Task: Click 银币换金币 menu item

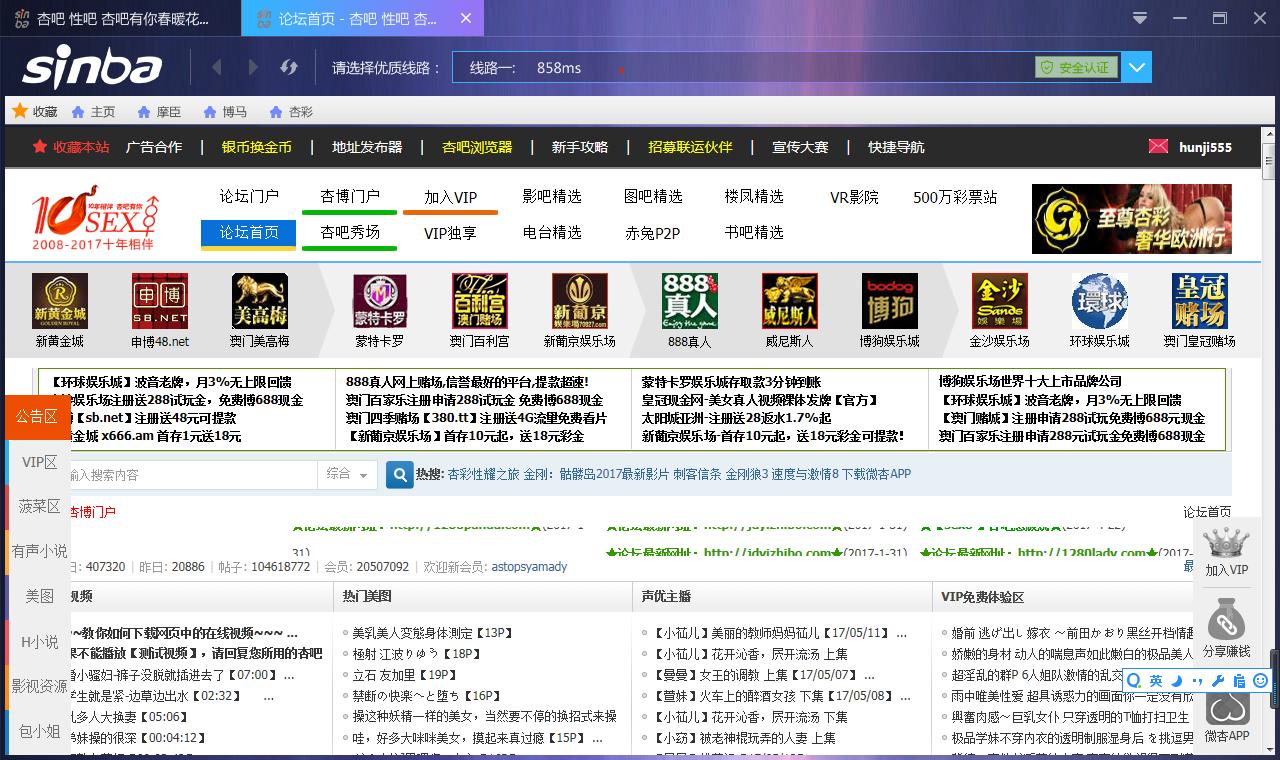Action: [257, 147]
